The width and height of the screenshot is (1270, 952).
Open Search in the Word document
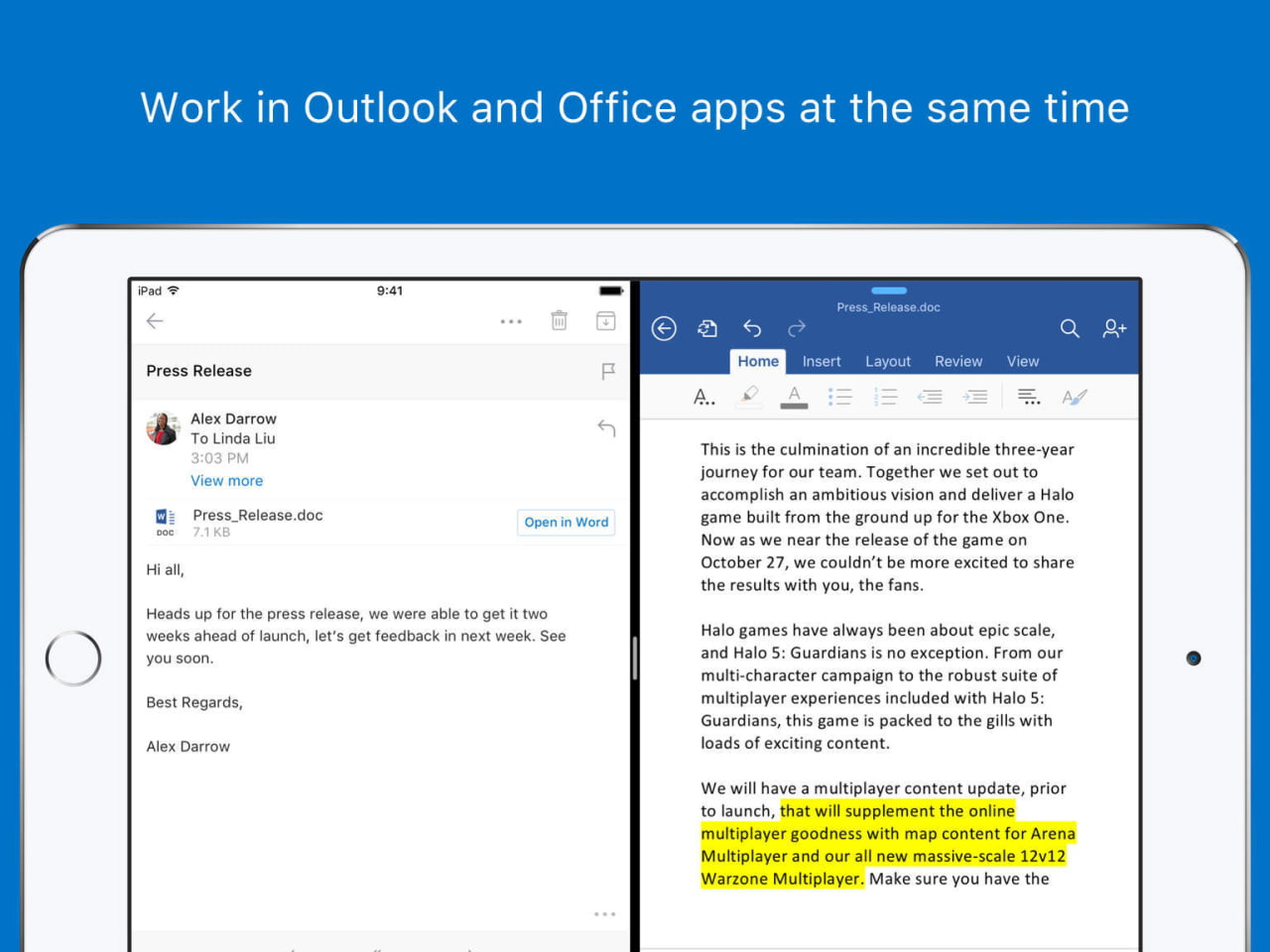[x=1071, y=328]
